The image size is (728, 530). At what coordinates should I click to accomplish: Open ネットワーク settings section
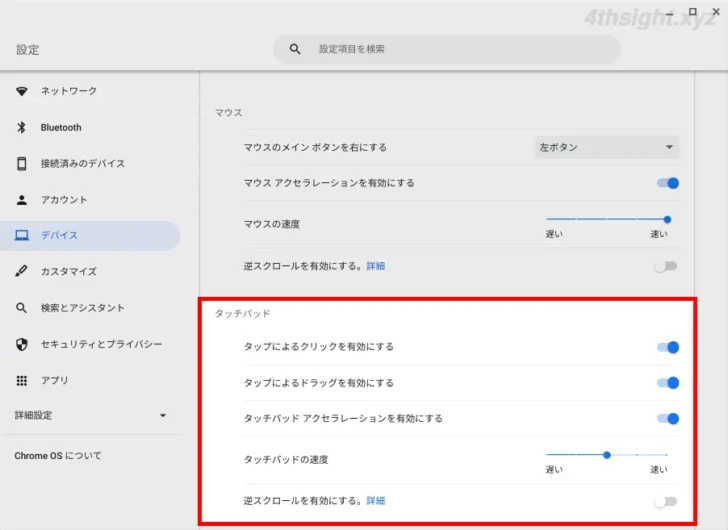click(x=90, y=91)
